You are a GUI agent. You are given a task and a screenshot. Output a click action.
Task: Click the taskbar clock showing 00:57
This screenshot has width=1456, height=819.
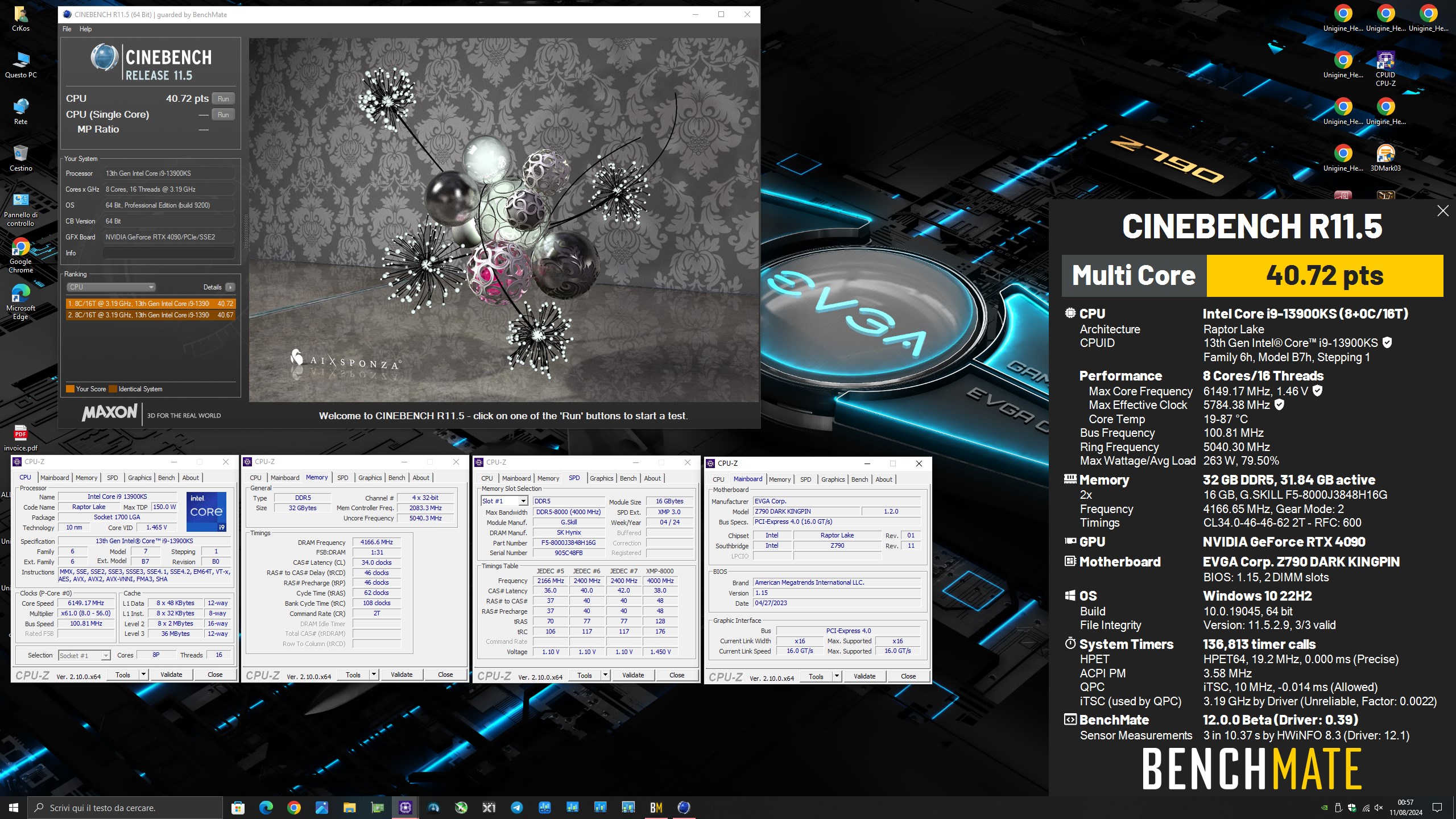[x=1405, y=808]
